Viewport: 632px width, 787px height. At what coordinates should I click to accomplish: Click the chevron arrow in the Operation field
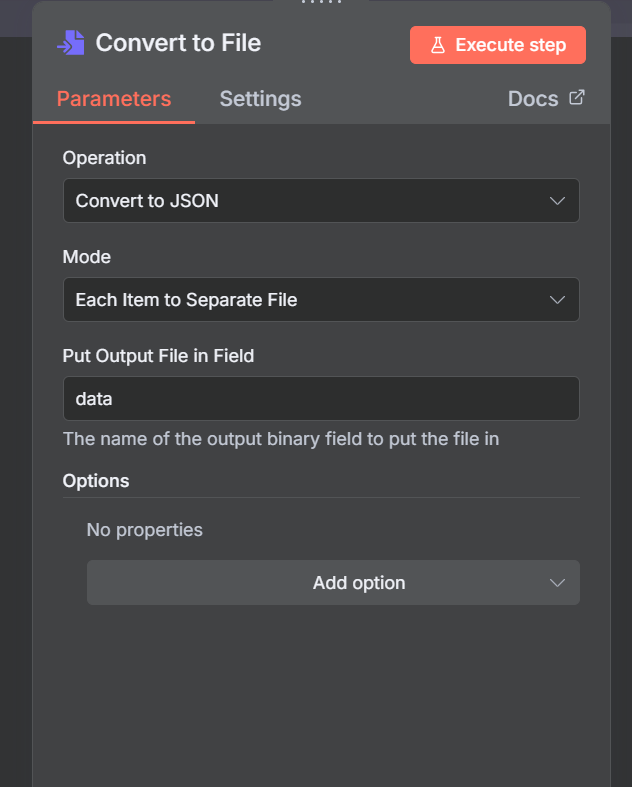(558, 201)
